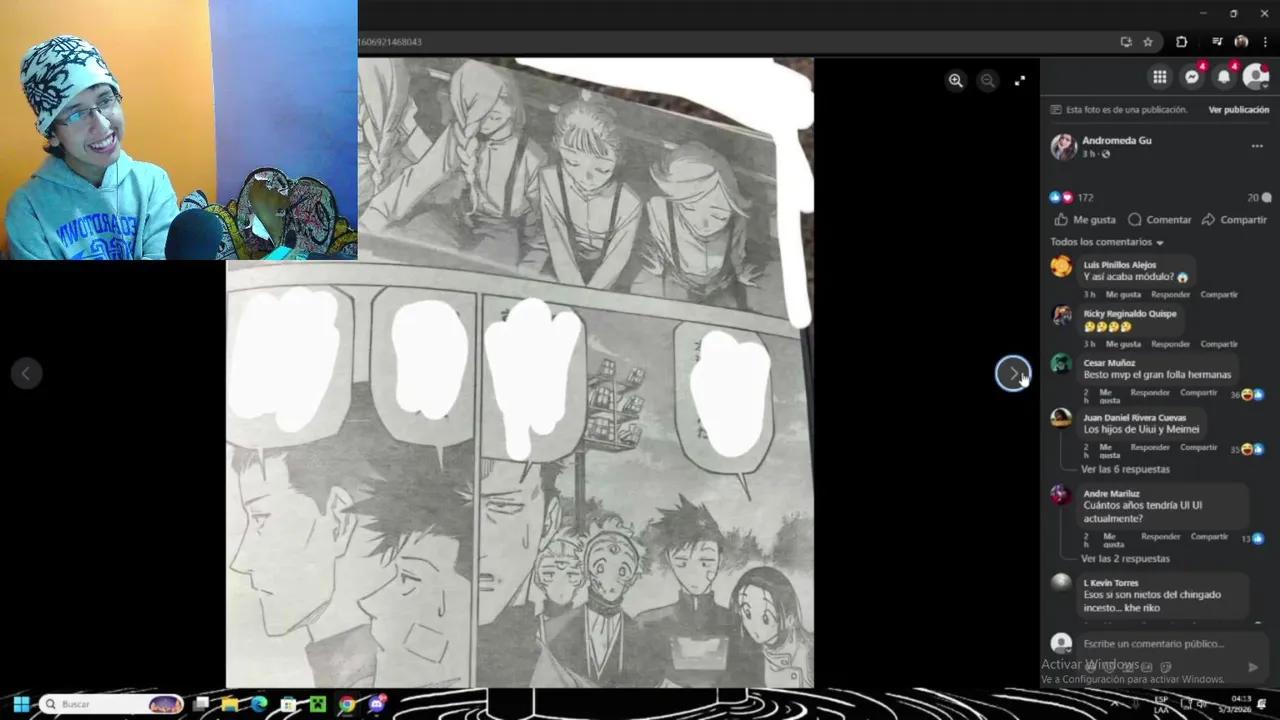Screen dimensions: 1280x720
Task: Click the browser address bar URL
Action: (x=390, y=42)
